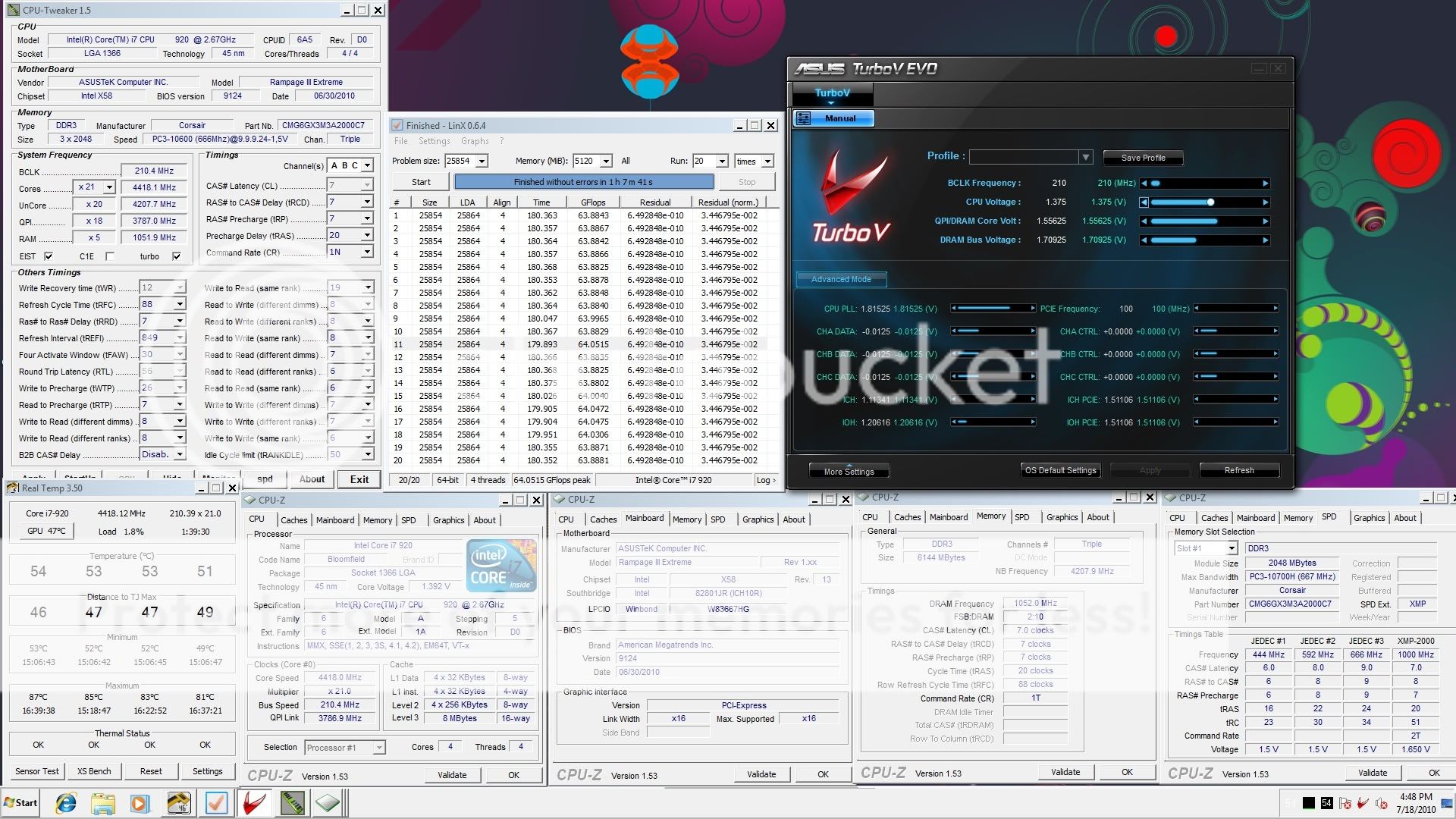Image resolution: width=1456 pixels, height=819 pixels.
Task: Increase BCLK Frequency with right arrow
Action: point(1265,184)
